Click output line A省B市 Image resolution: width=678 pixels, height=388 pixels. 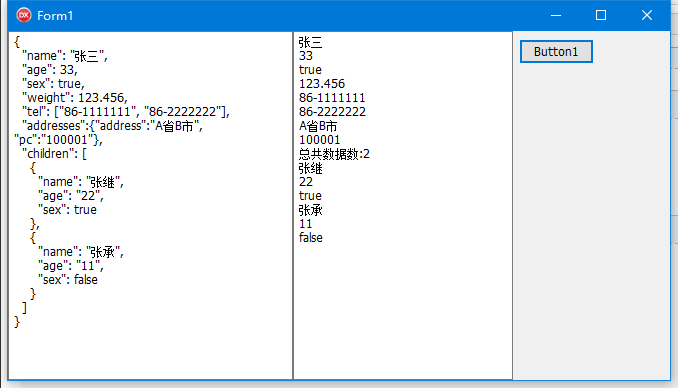pos(318,126)
